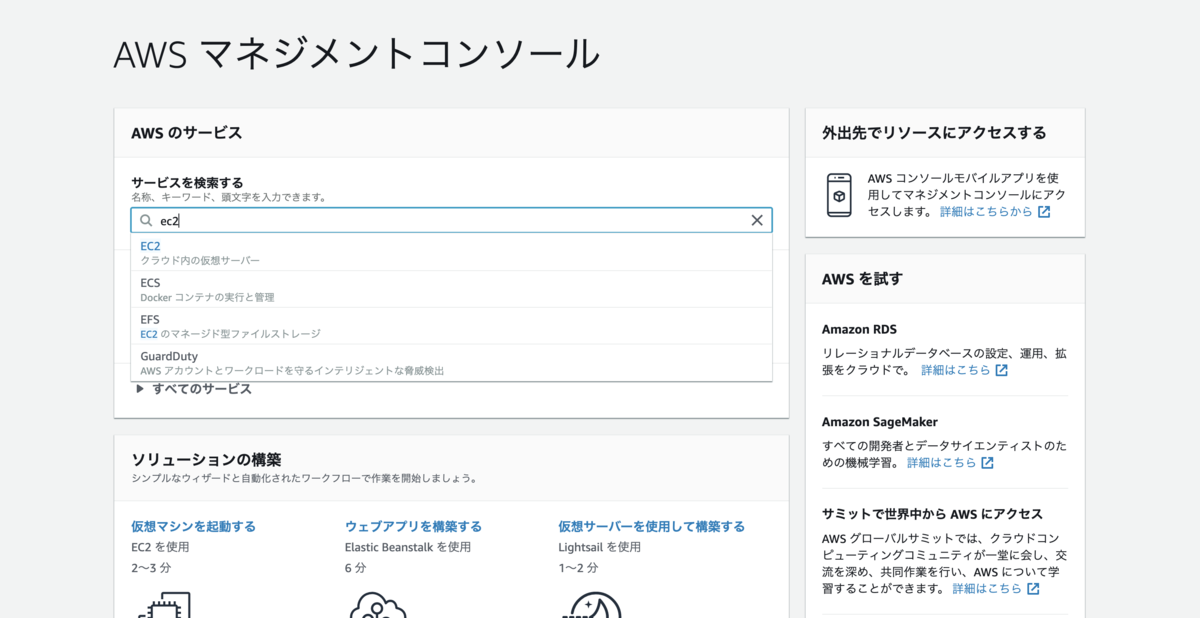The image size is (1200, 618).
Task: Choose EFS in the suggestion list
Action: pyautogui.click(x=451, y=326)
